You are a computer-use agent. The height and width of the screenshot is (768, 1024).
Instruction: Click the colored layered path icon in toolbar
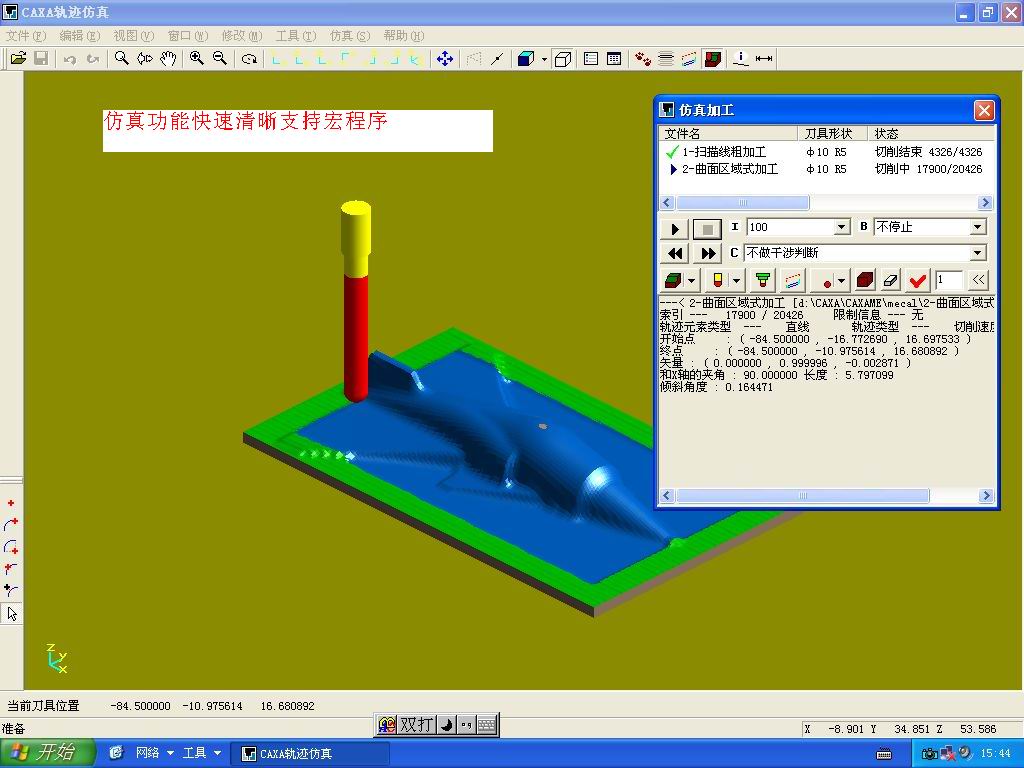tap(689, 59)
